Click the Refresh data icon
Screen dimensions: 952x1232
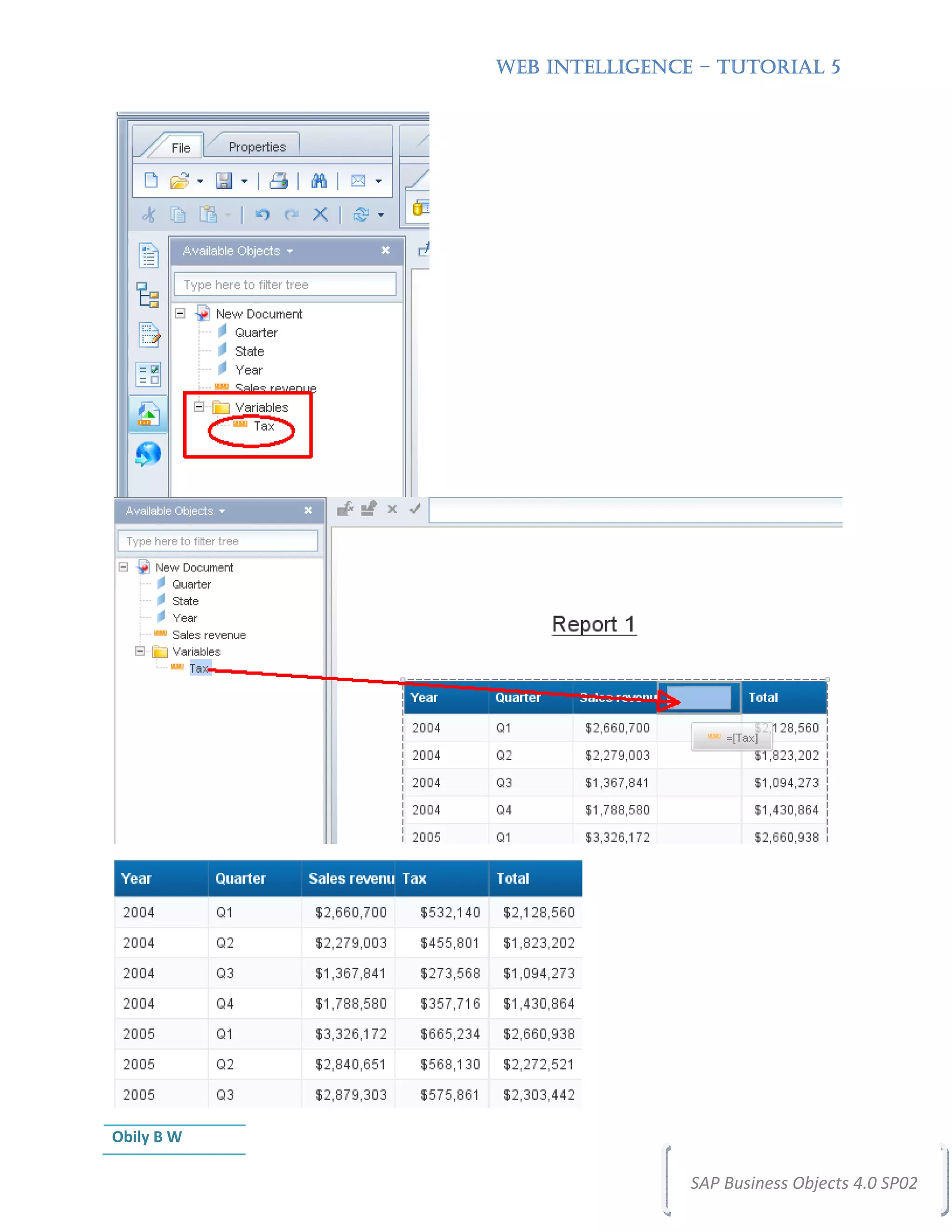tap(361, 214)
